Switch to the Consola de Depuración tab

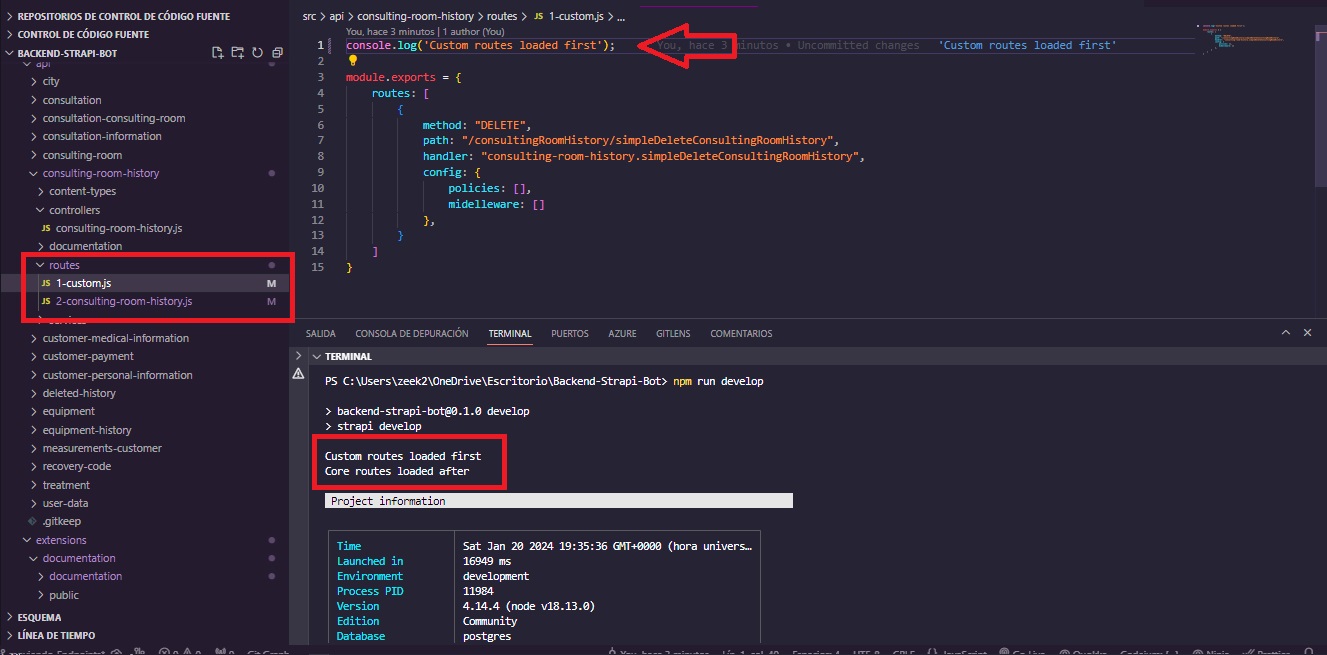click(x=411, y=333)
